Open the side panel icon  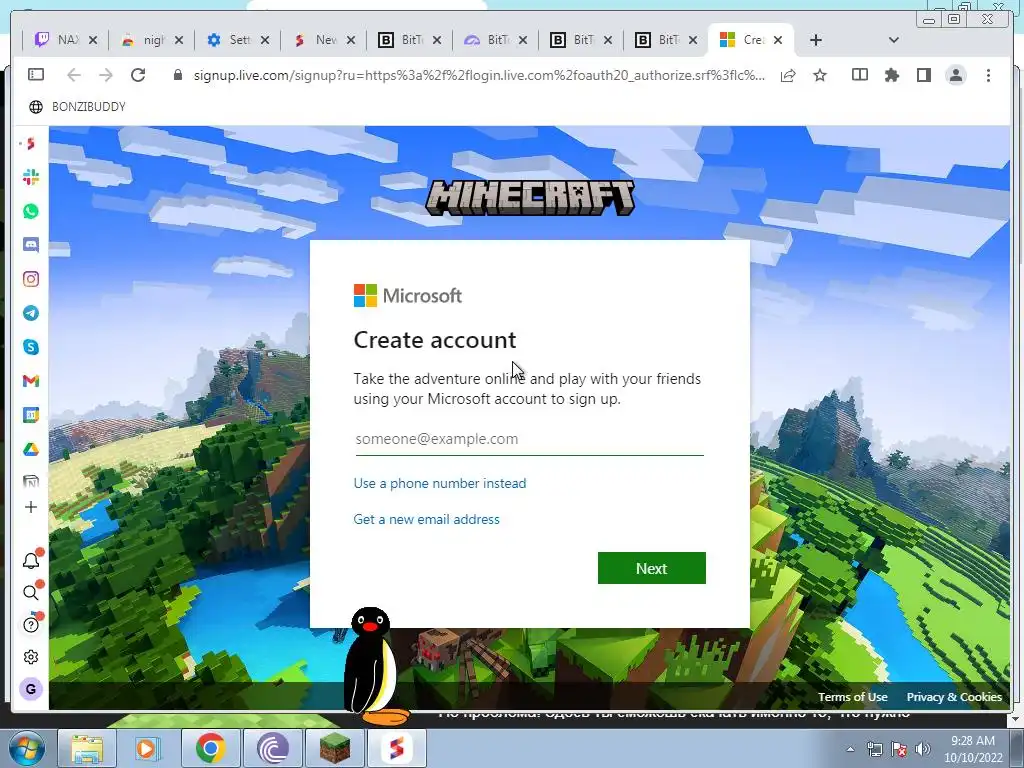[923, 75]
